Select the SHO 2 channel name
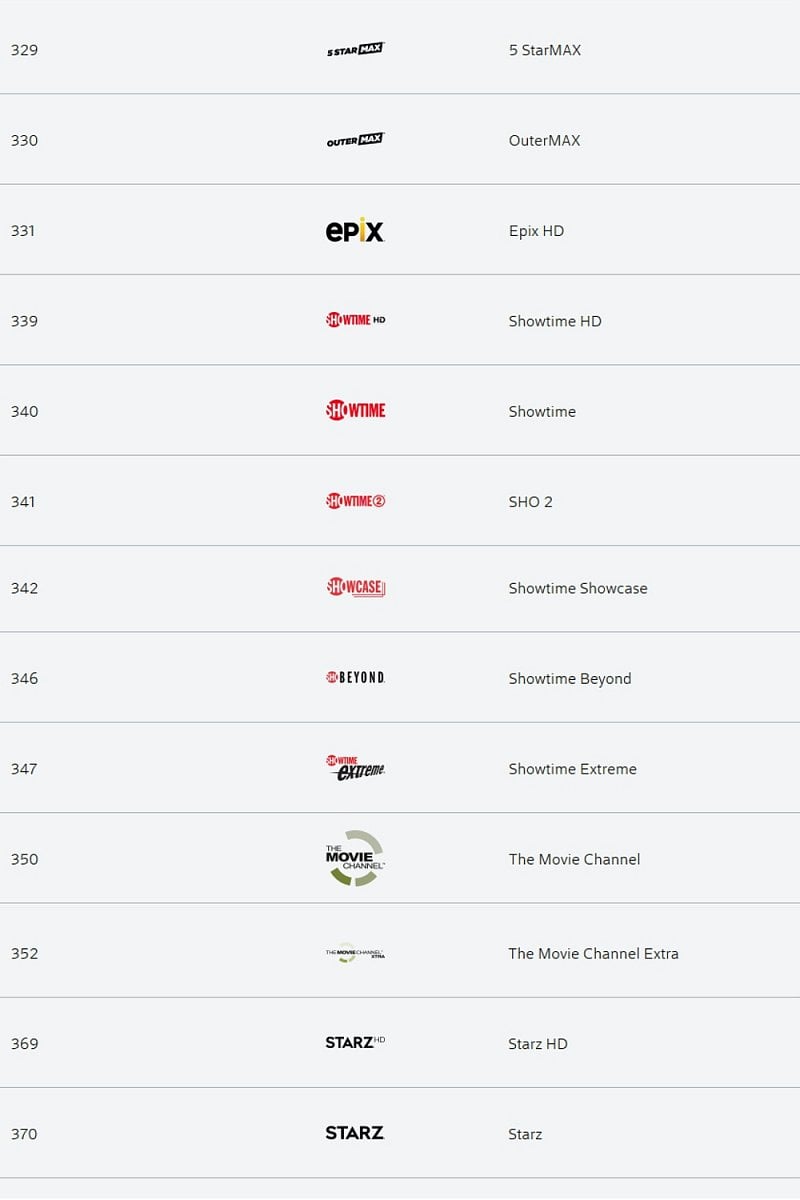The image size is (800, 1200). (530, 502)
